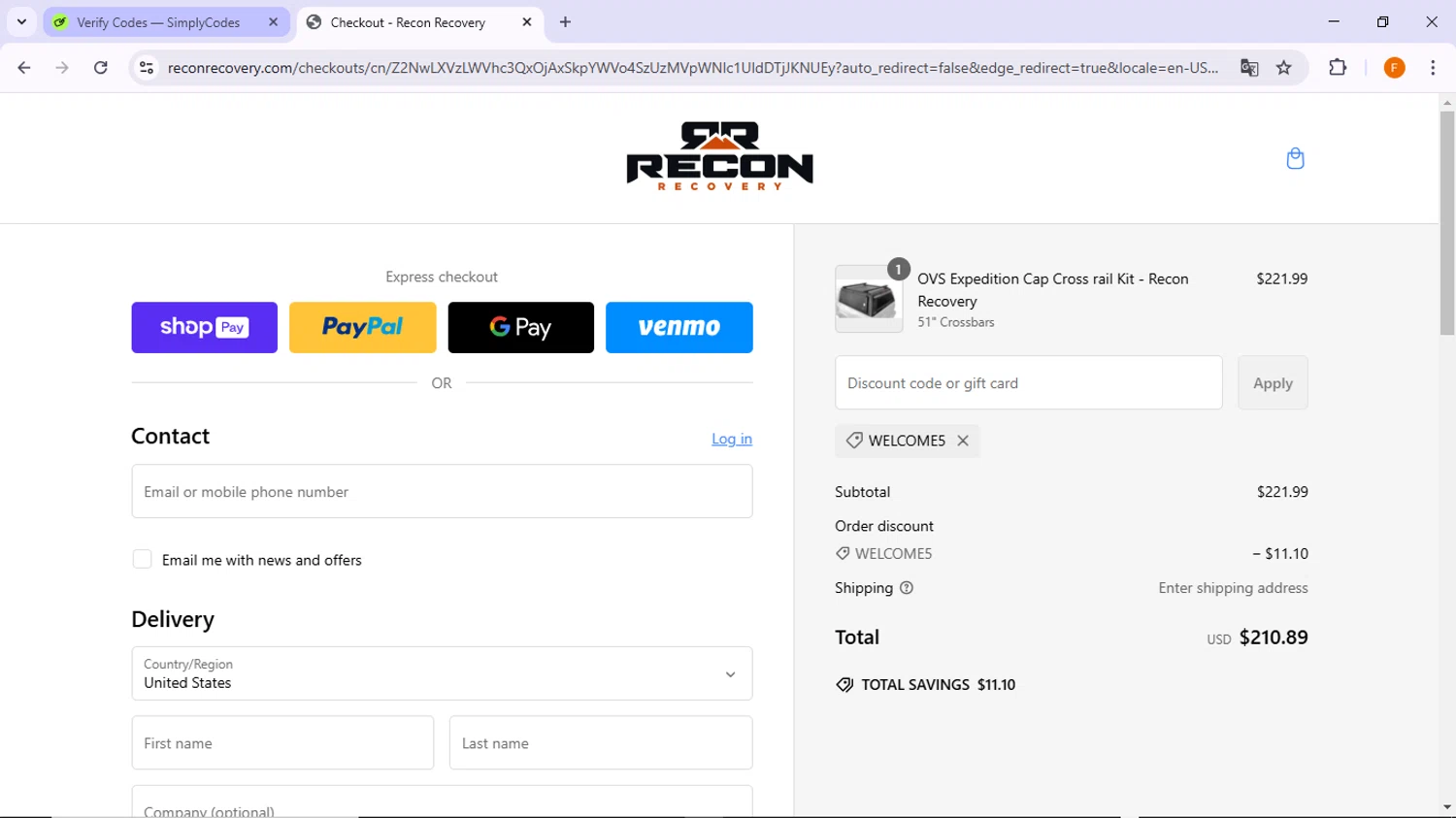The image size is (1456, 818).
Task: Pay with PayPal express checkout
Action: tap(363, 327)
